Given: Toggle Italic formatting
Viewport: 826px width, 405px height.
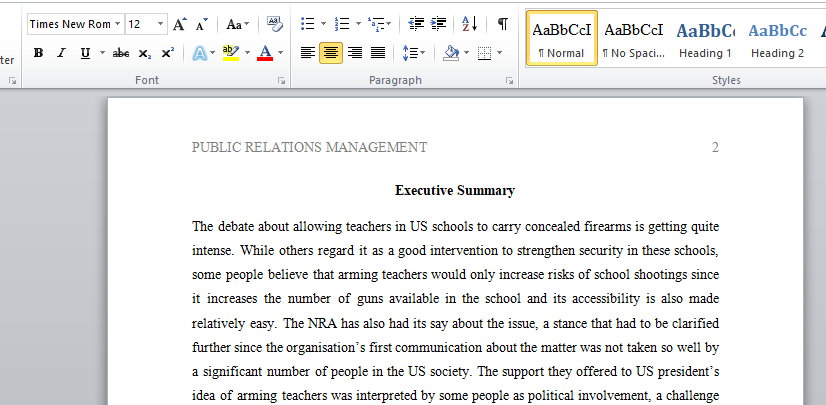Looking at the screenshot, I should click(x=62, y=53).
